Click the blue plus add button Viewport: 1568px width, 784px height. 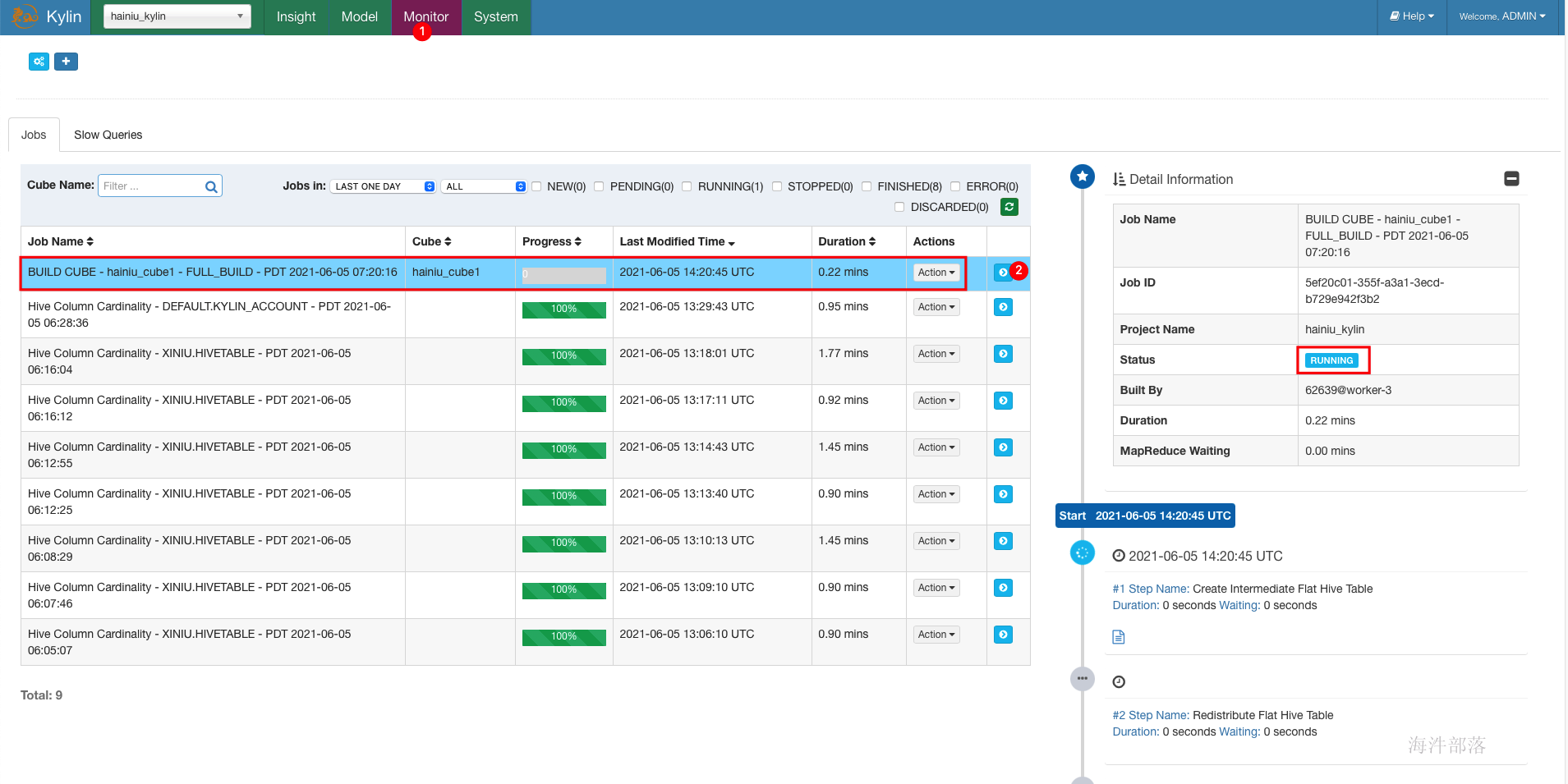coord(66,62)
